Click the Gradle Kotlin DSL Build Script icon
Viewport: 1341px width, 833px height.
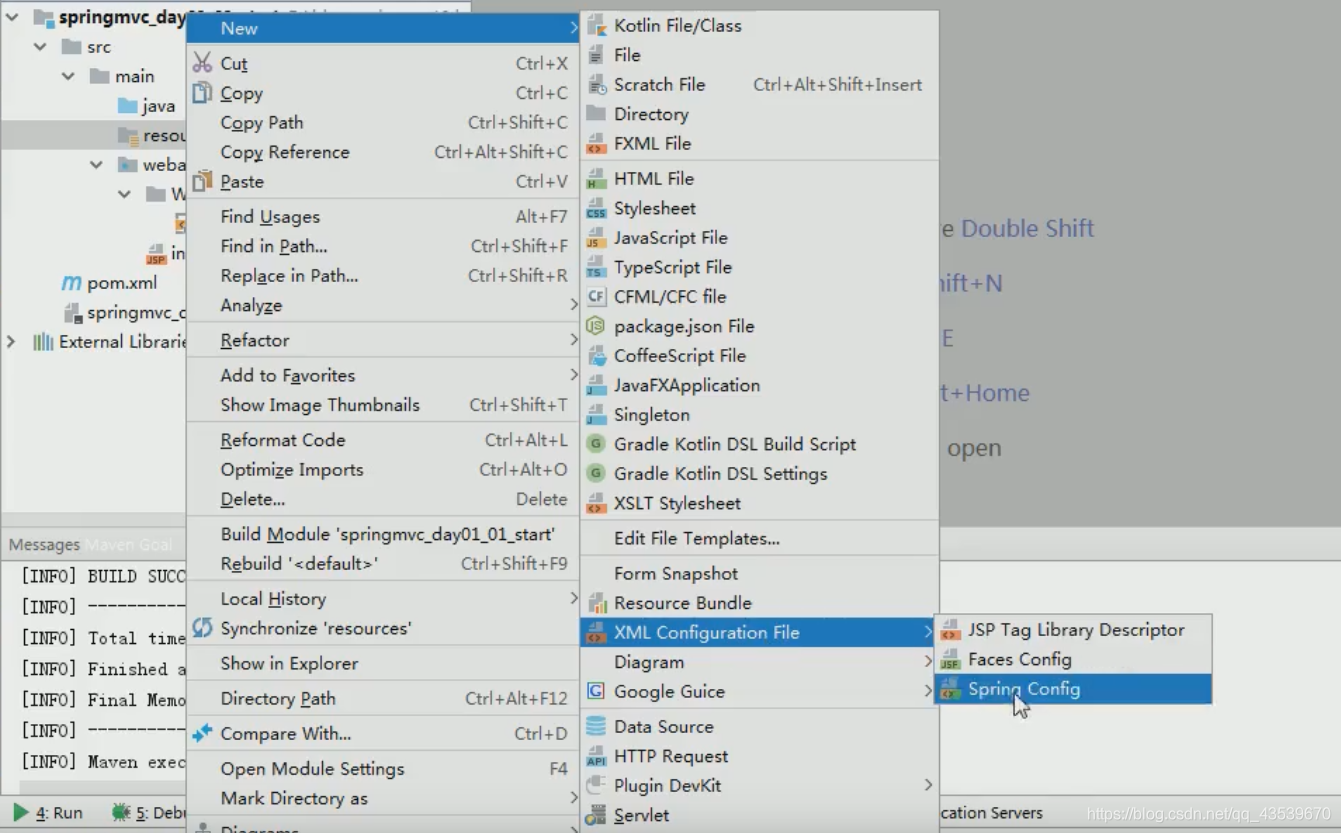(596, 444)
